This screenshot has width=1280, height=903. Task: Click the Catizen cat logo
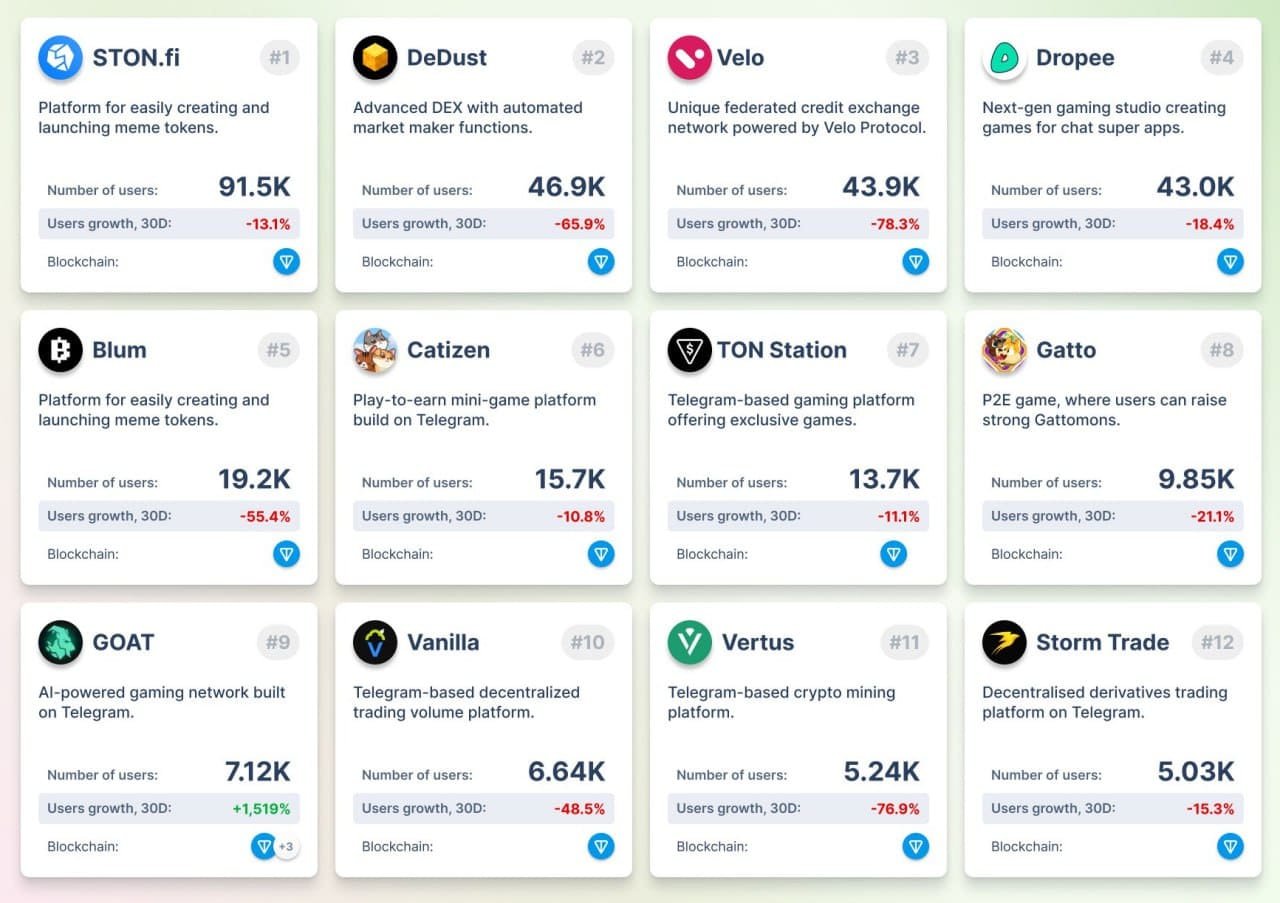(375, 350)
